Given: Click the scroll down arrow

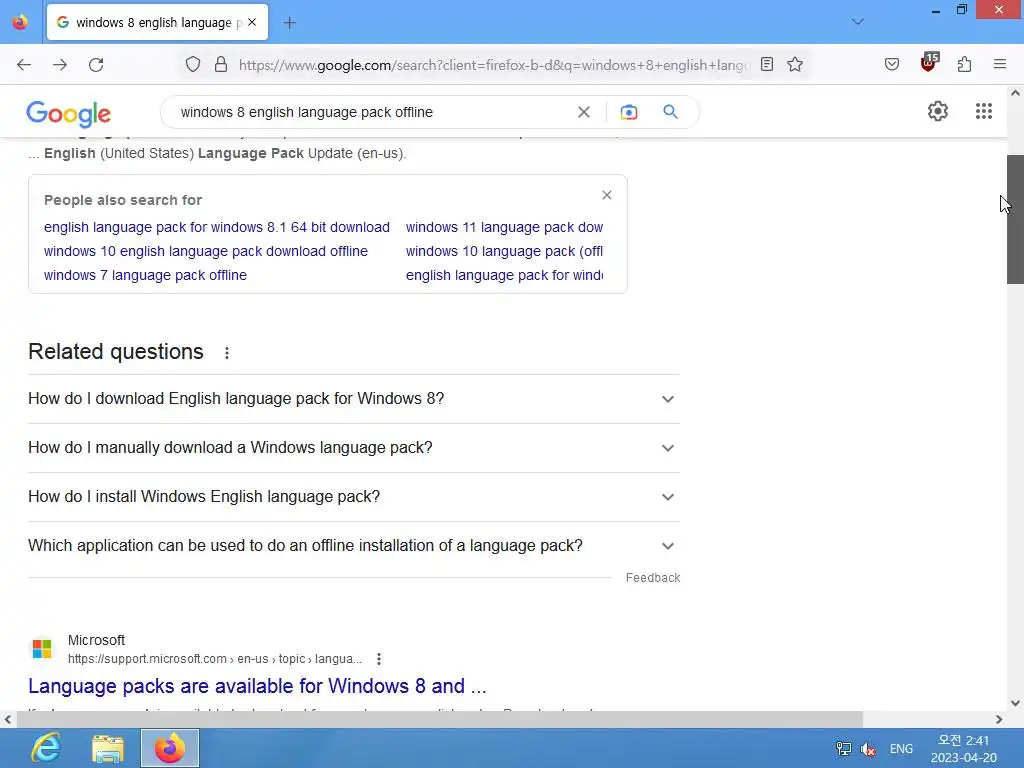Looking at the screenshot, I should pyautogui.click(x=1015, y=703).
